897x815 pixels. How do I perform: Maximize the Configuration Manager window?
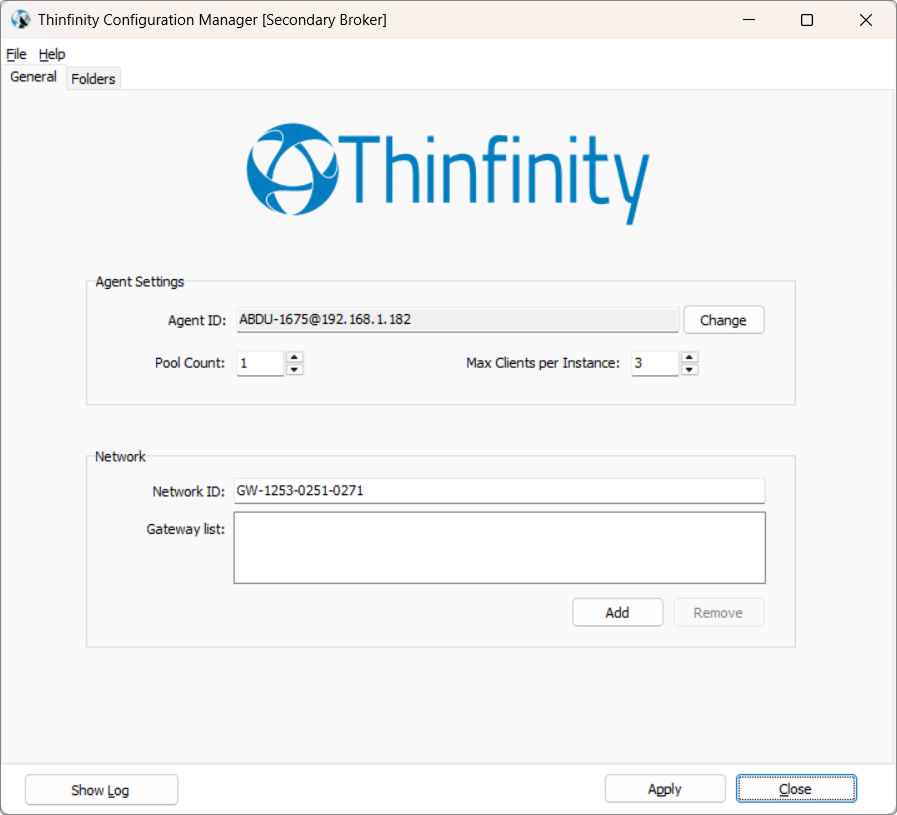point(807,20)
